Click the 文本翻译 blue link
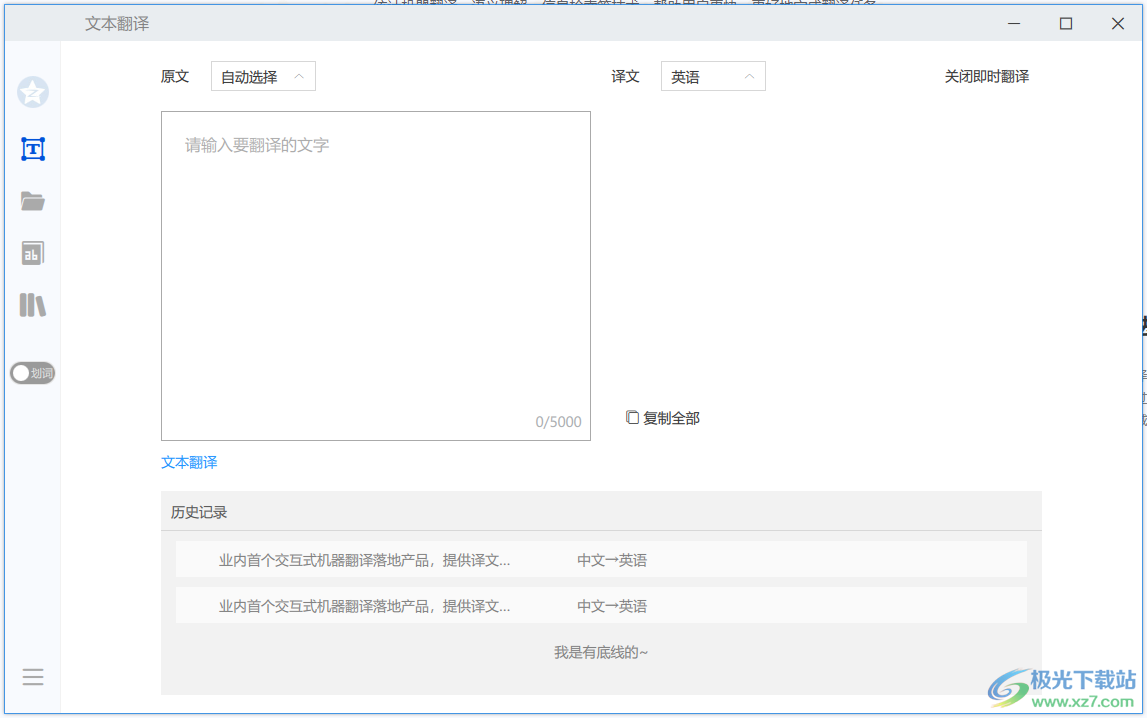The image size is (1147, 718). click(x=189, y=462)
